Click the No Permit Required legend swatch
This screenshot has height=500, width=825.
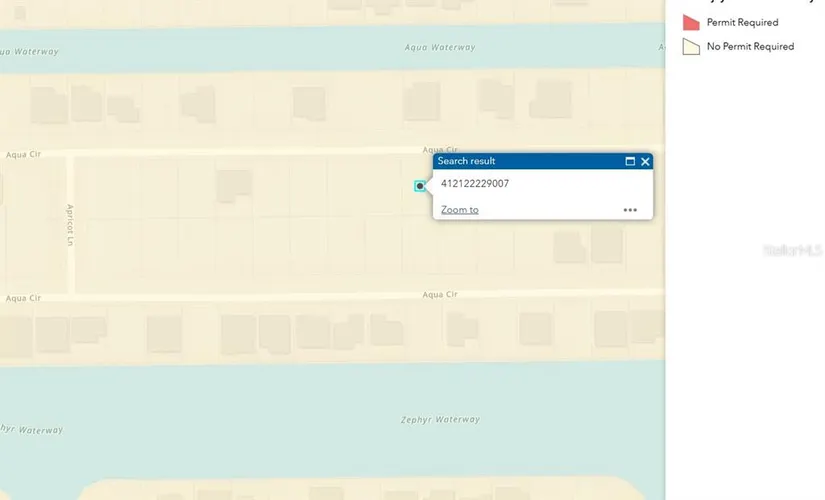[690, 46]
